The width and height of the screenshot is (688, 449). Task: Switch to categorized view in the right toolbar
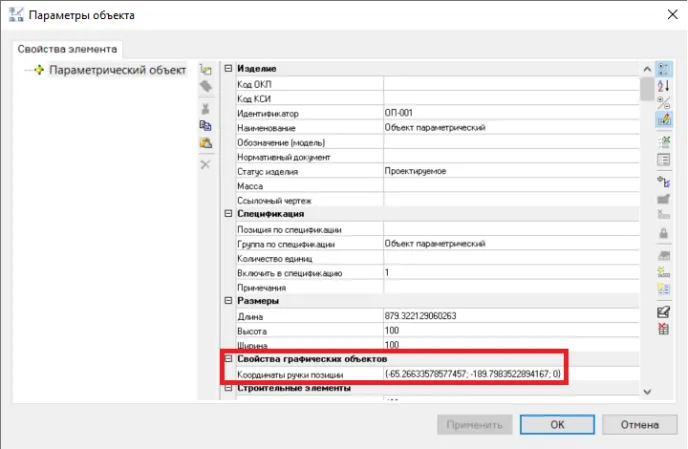663,69
